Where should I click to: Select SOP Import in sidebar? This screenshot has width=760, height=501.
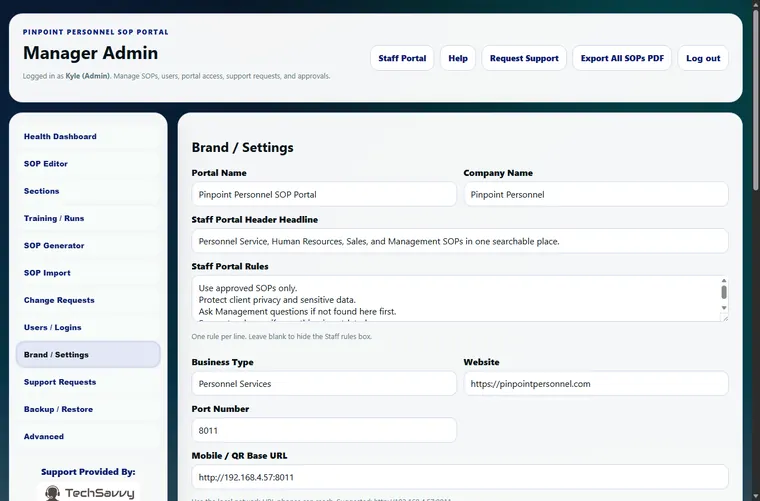coord(88,273)
